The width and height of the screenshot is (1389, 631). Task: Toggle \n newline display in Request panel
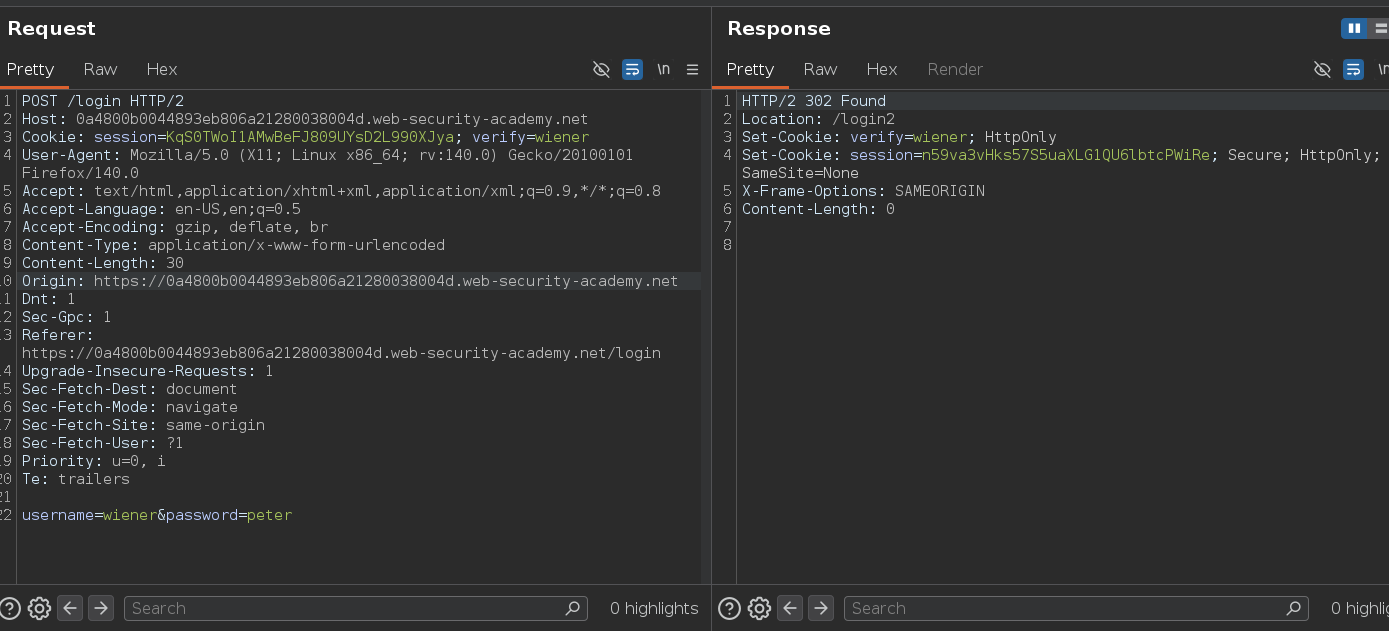click(663, 69)
